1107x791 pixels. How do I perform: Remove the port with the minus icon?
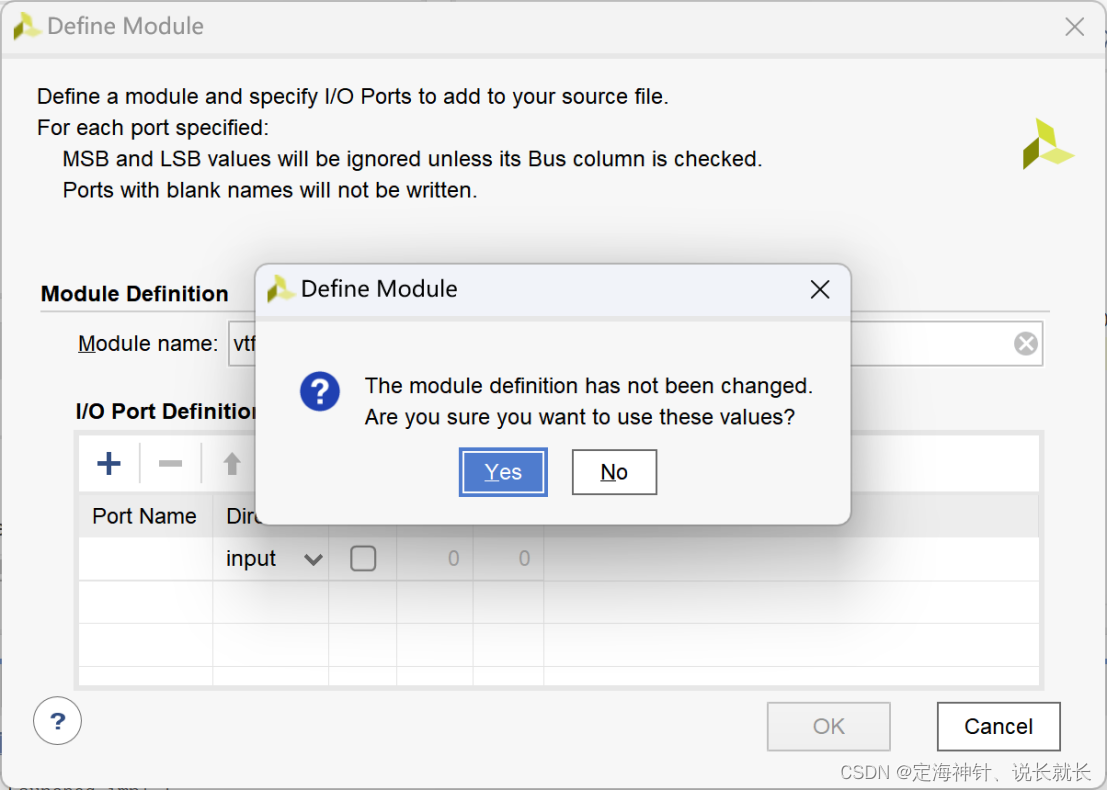coord(170,464)
